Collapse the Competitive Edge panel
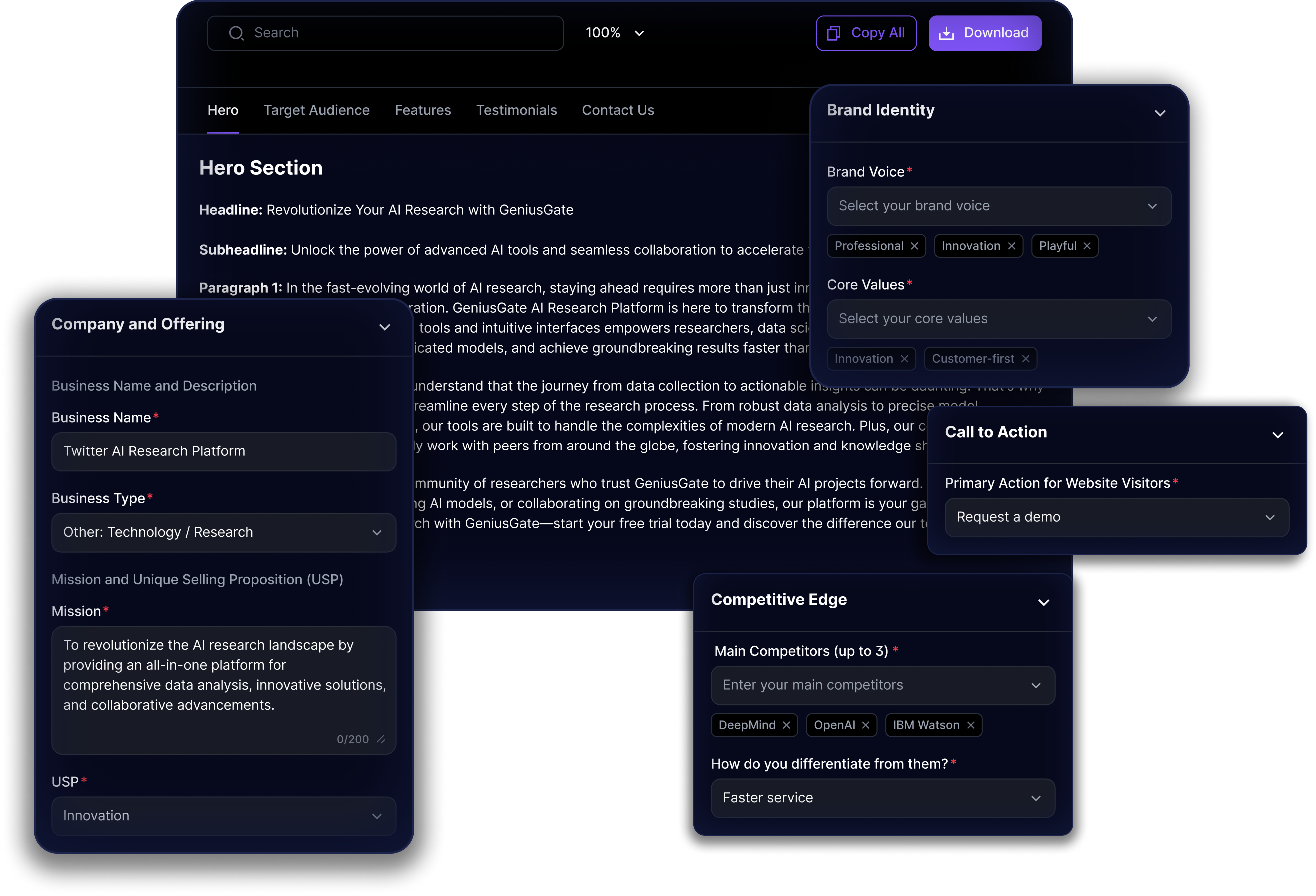This screenshot has height=896, width=1316. [x=1044, y=603]
